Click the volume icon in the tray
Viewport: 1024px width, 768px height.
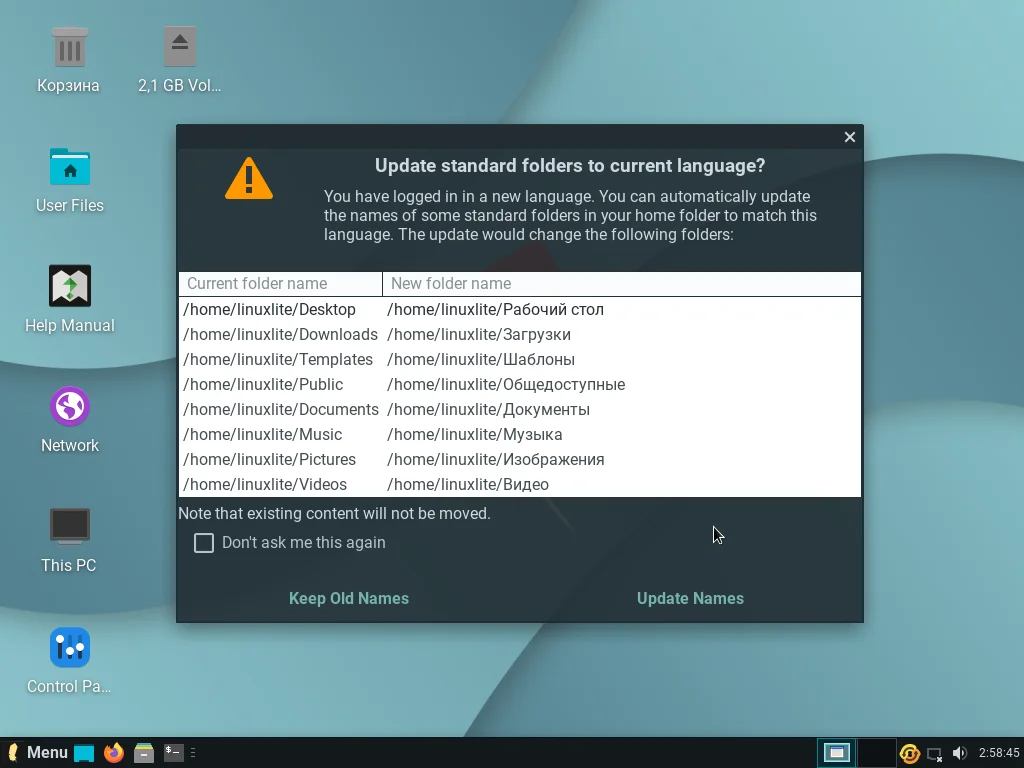(x=959, y=753)
